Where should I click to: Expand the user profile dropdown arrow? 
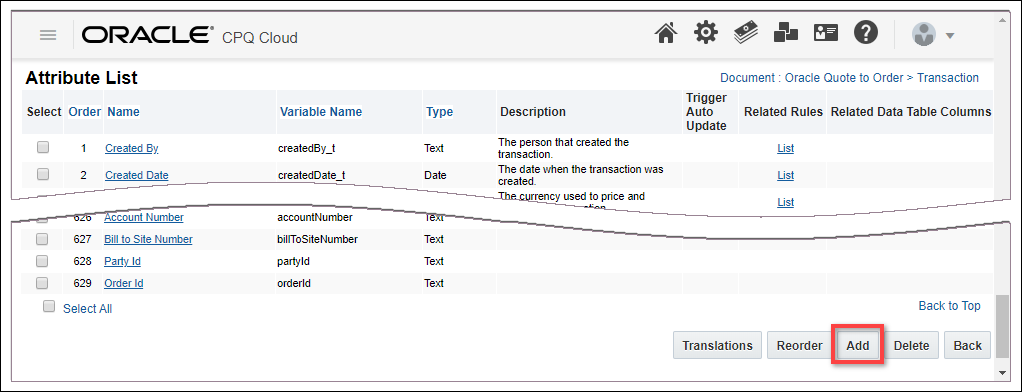tap(950, 35)
